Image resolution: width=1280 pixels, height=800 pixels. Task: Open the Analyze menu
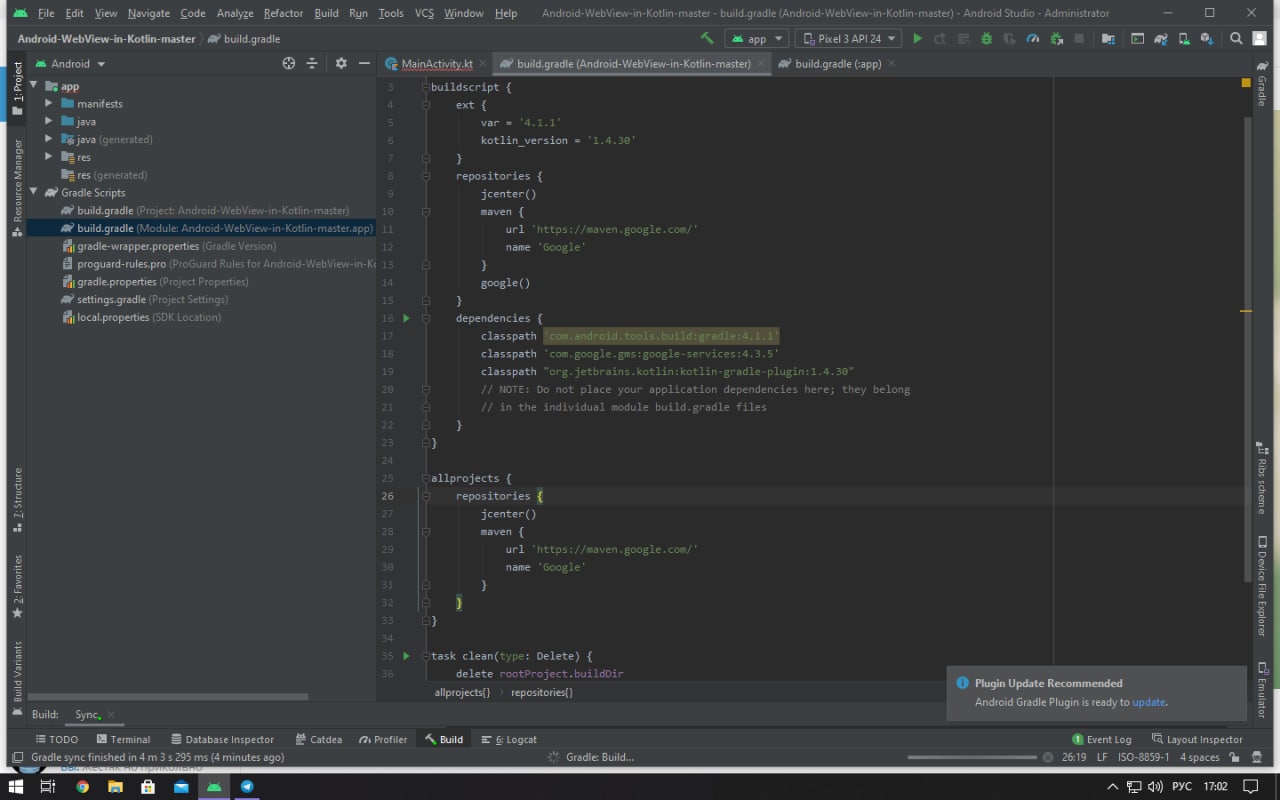tap(235, 13)
